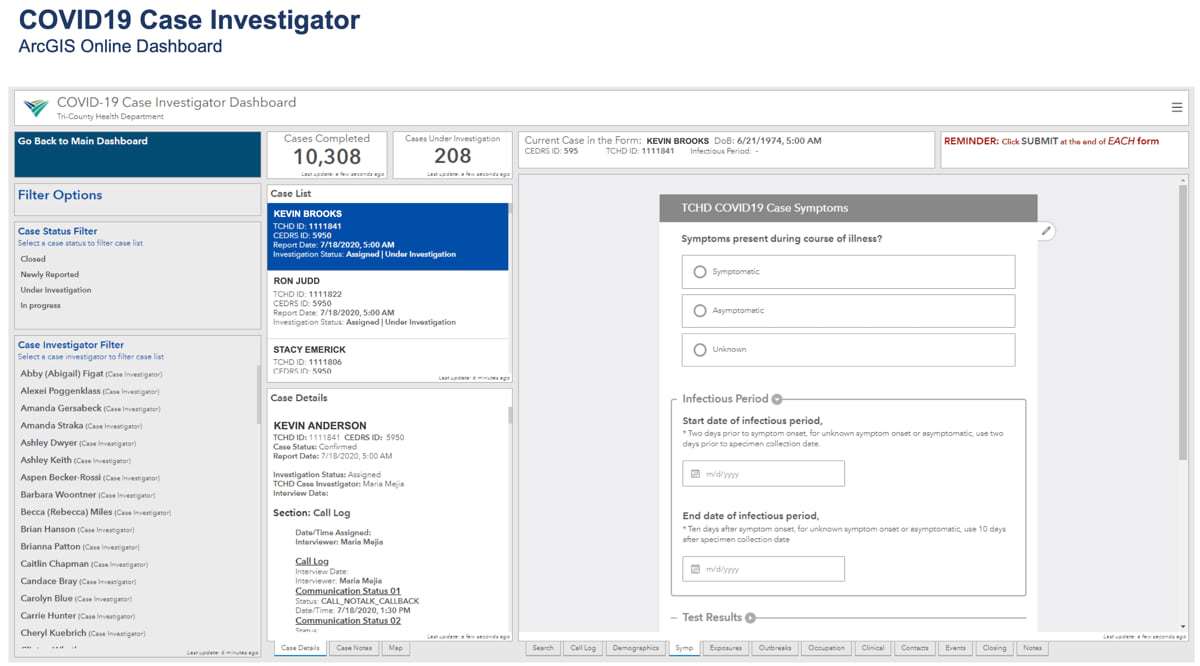Go to the Closing tab
The image size is (1200, 666).
pos(994,648)
